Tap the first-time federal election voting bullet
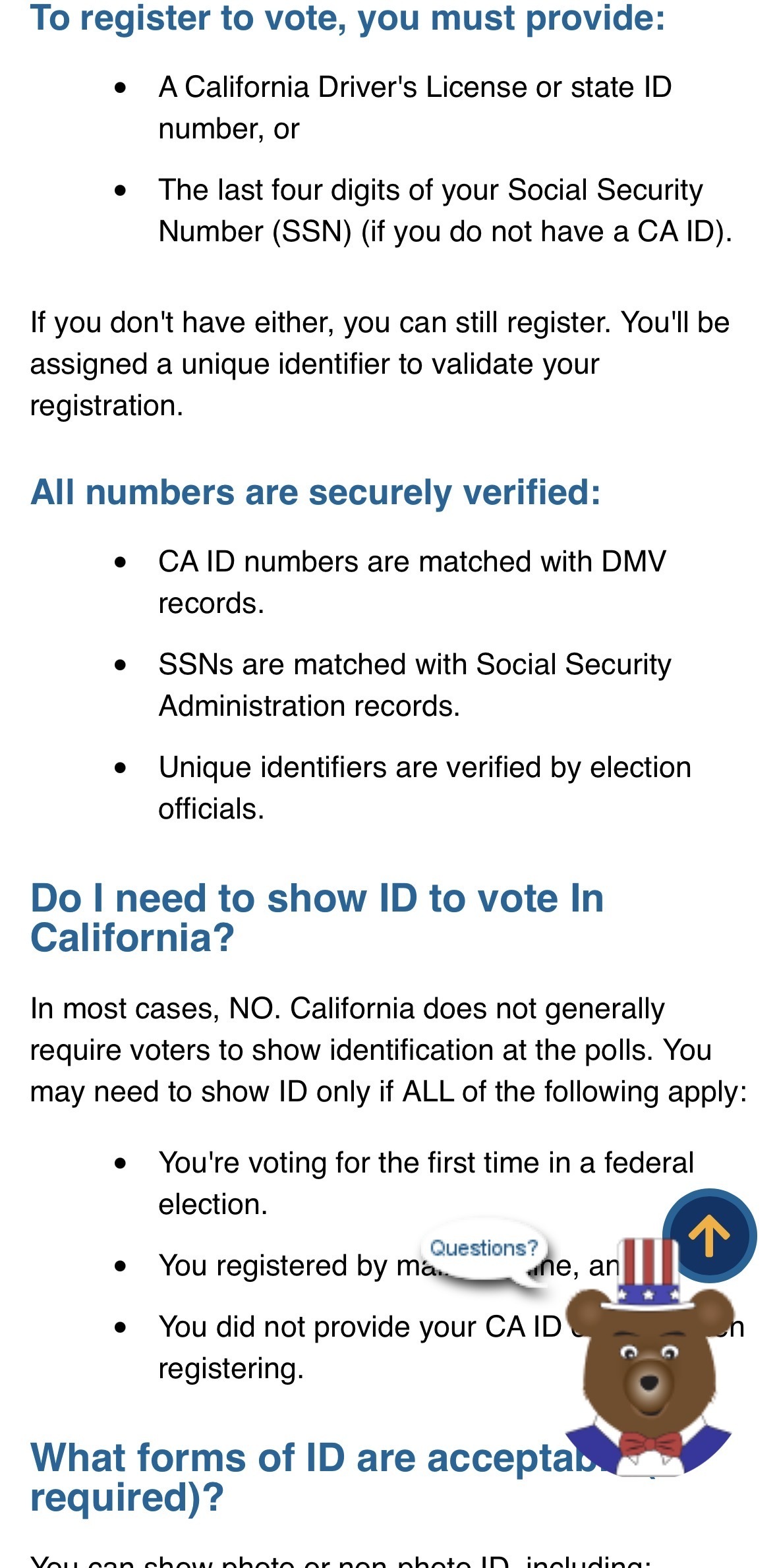The height and width of the screenshot is (1568, 777). pos(426,1183)
